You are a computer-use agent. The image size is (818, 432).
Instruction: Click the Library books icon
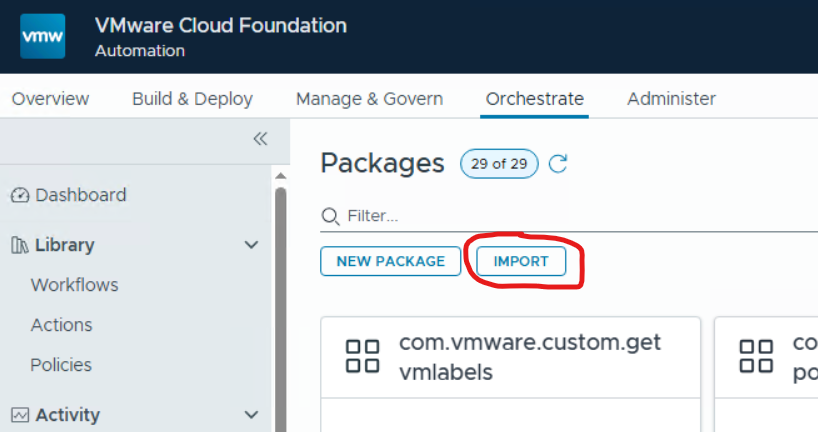(20, 245)
